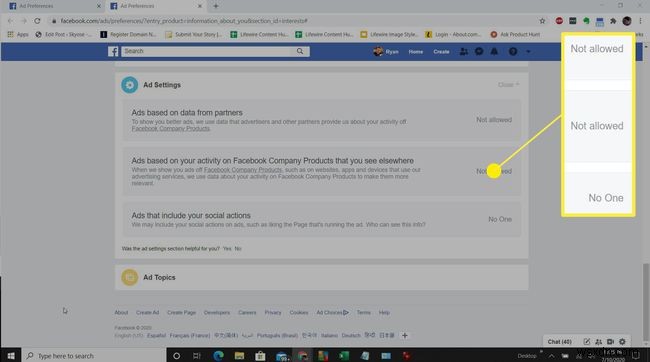Click the Ad Settings gear icon

(x=130, y=85)
